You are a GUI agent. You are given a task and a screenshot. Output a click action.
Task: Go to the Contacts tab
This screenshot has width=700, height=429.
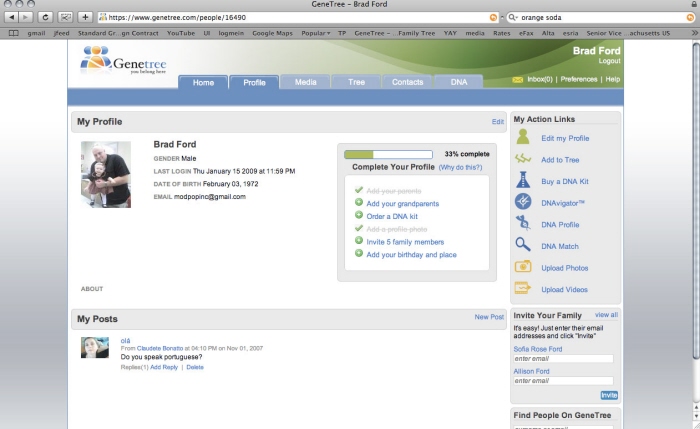point(407,82)
